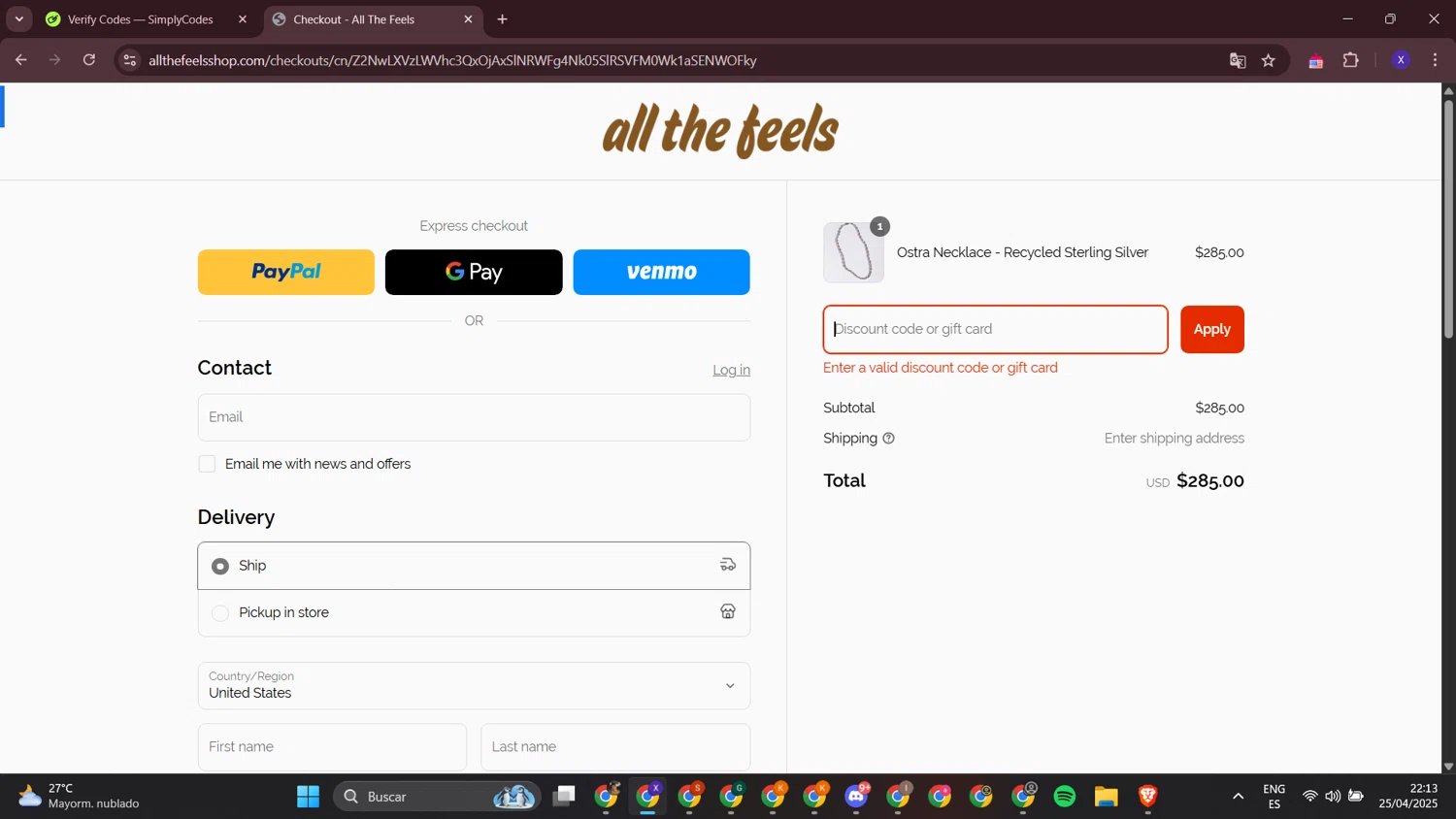Open a new browser tab
Viewport: 1456px width, 819px height.
[502, 19]
